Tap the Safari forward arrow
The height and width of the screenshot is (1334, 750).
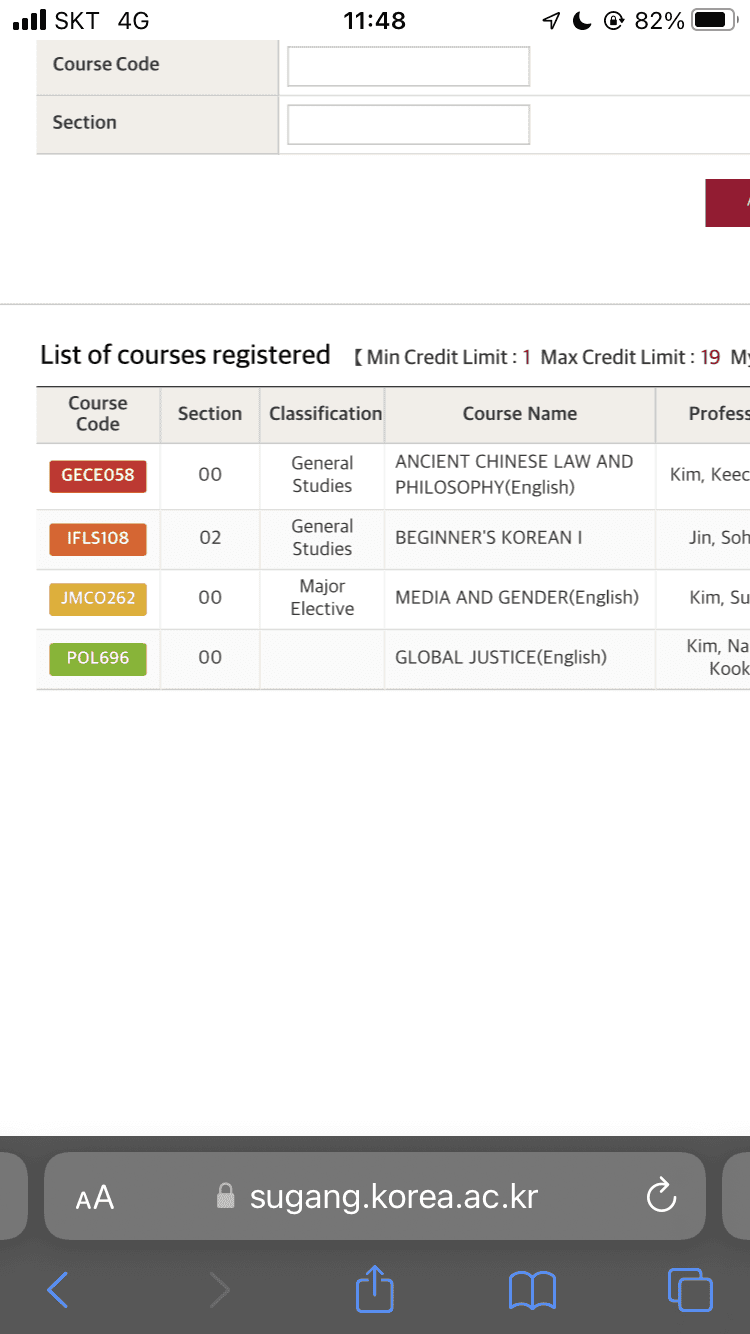pyautogui.click(x=219, y=1290)
